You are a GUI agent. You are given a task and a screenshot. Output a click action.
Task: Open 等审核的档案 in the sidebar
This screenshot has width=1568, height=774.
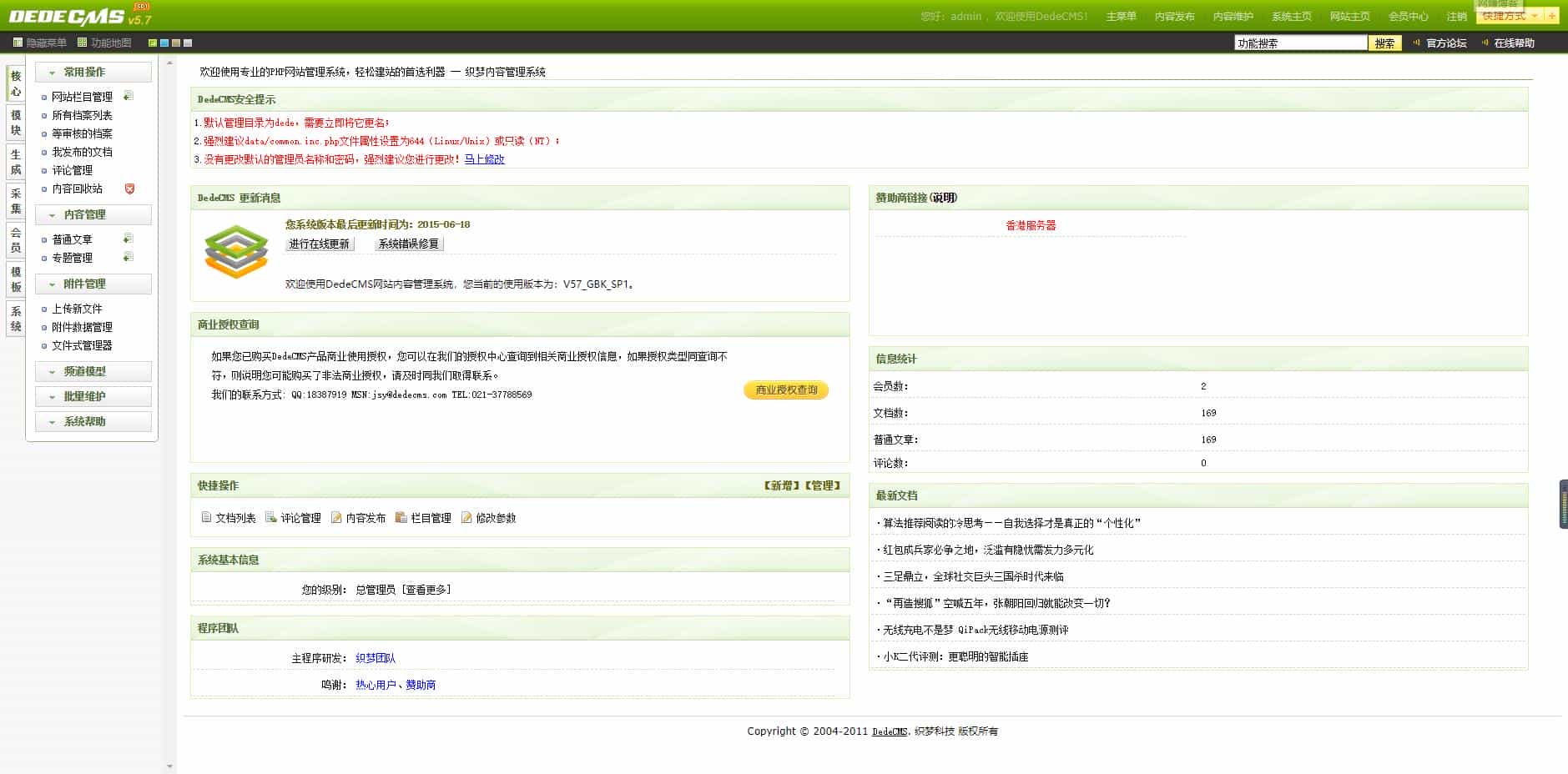[82, 133]
